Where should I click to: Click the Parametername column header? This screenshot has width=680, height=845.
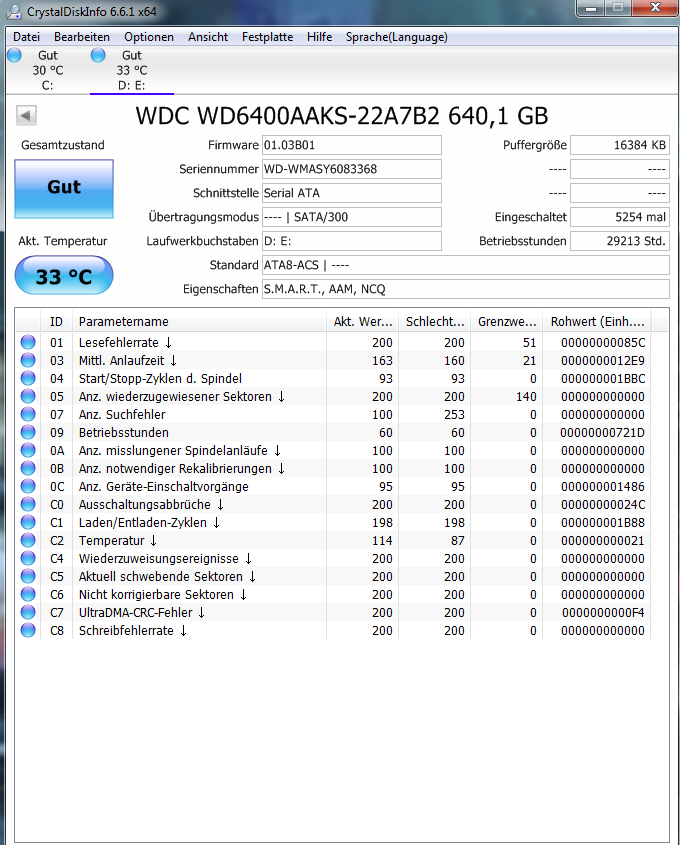[199, 322]
